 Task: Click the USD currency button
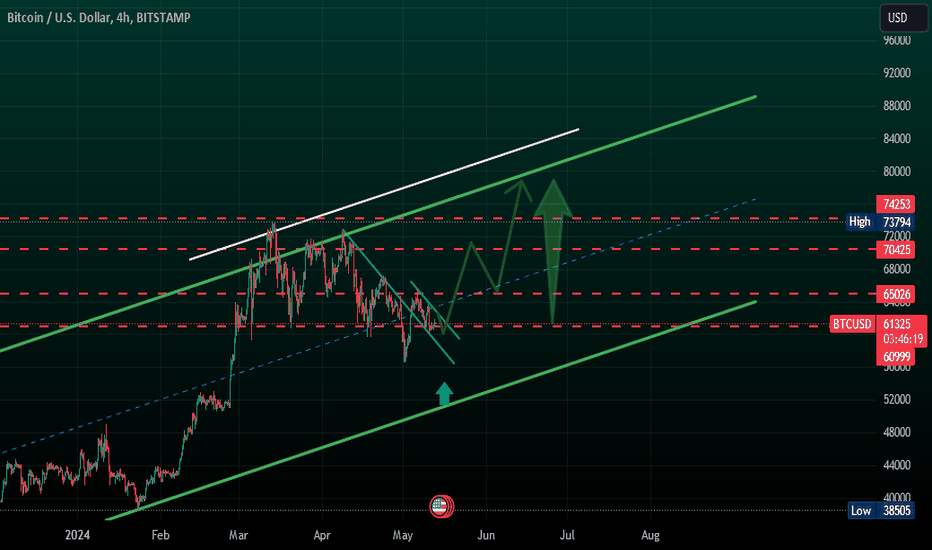tap(903, 18)
